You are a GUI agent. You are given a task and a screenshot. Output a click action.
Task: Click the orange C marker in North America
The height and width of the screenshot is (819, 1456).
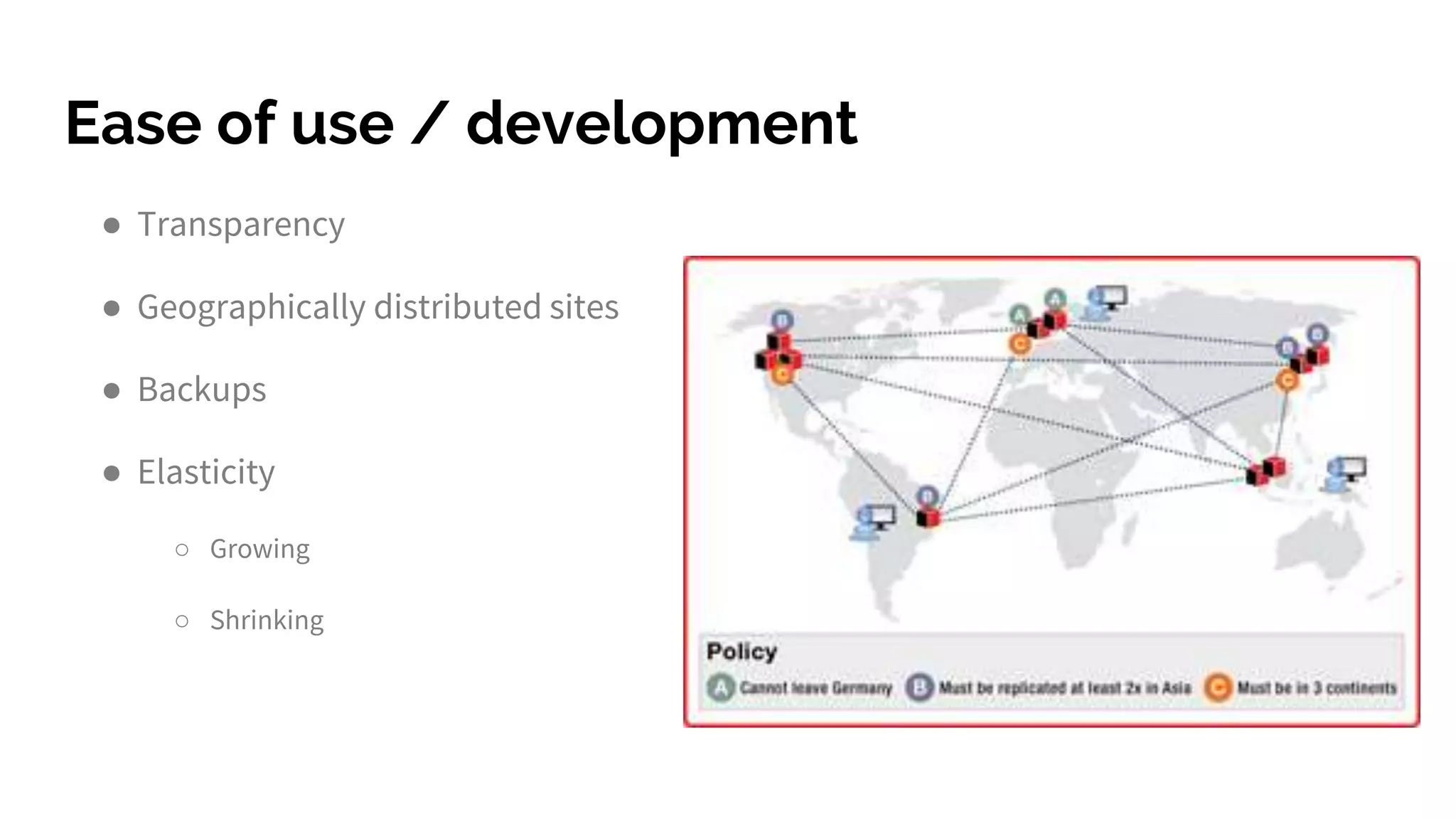coord(782,374)
